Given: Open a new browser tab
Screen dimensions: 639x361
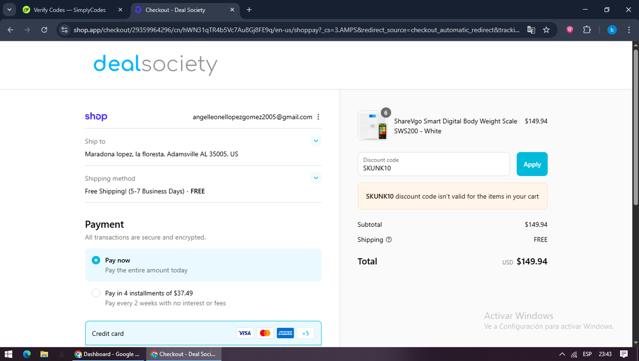Looking at the screenshot, I should tap(249, 10).
